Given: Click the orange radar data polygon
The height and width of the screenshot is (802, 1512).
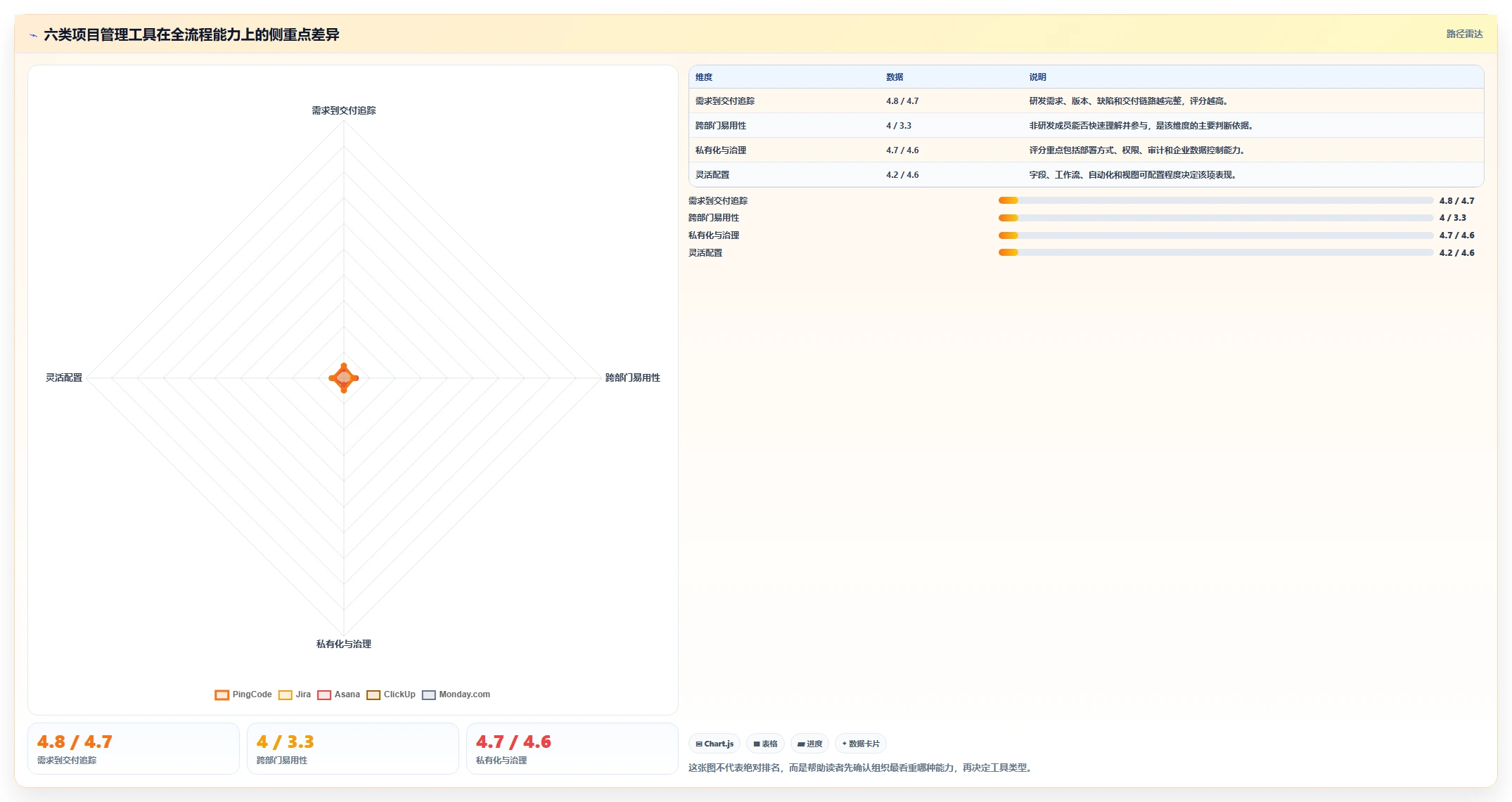Looking at the screenshot, I should (x=344, y=377).
